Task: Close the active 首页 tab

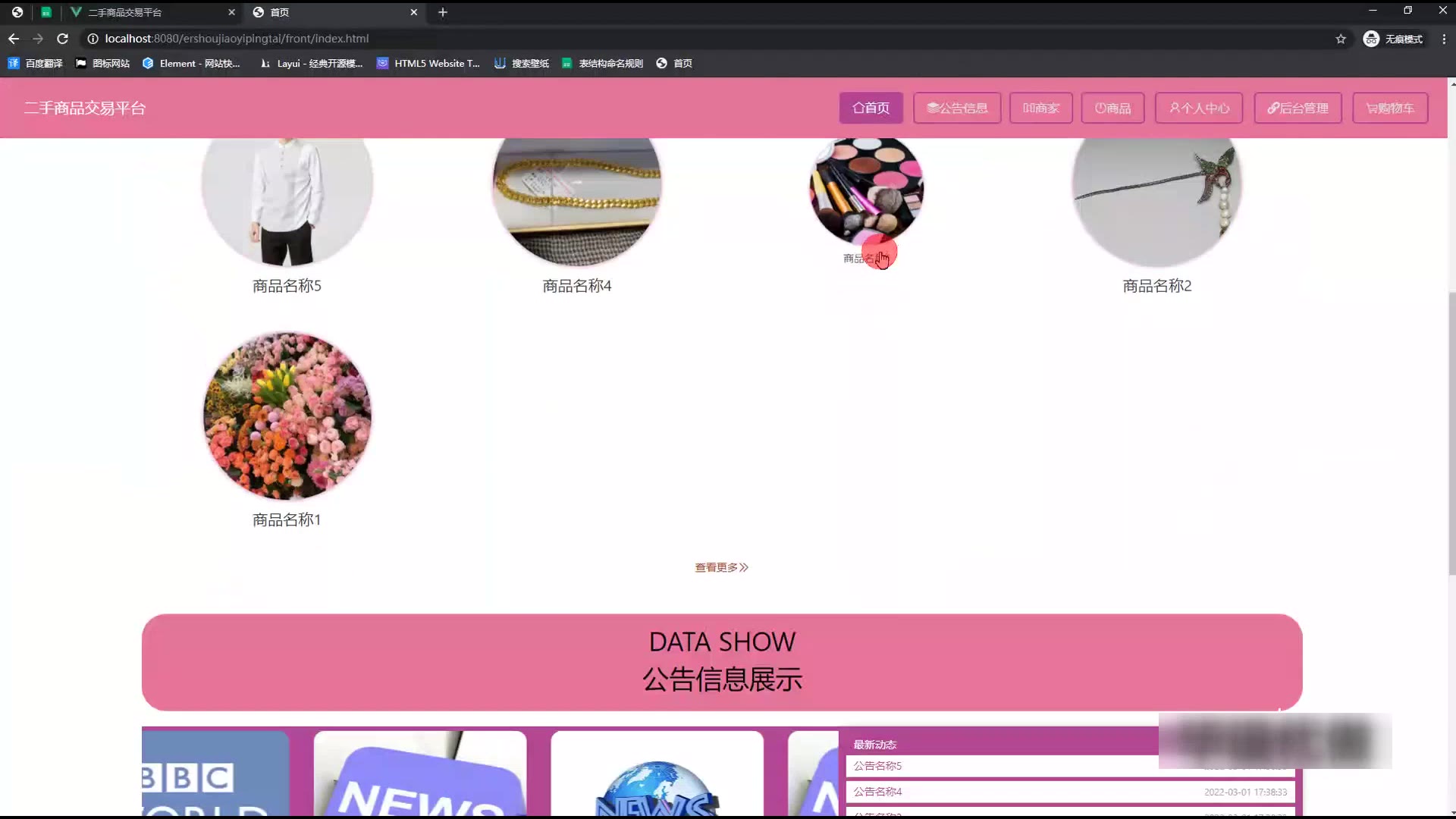Action: click(x=413, y=12)
